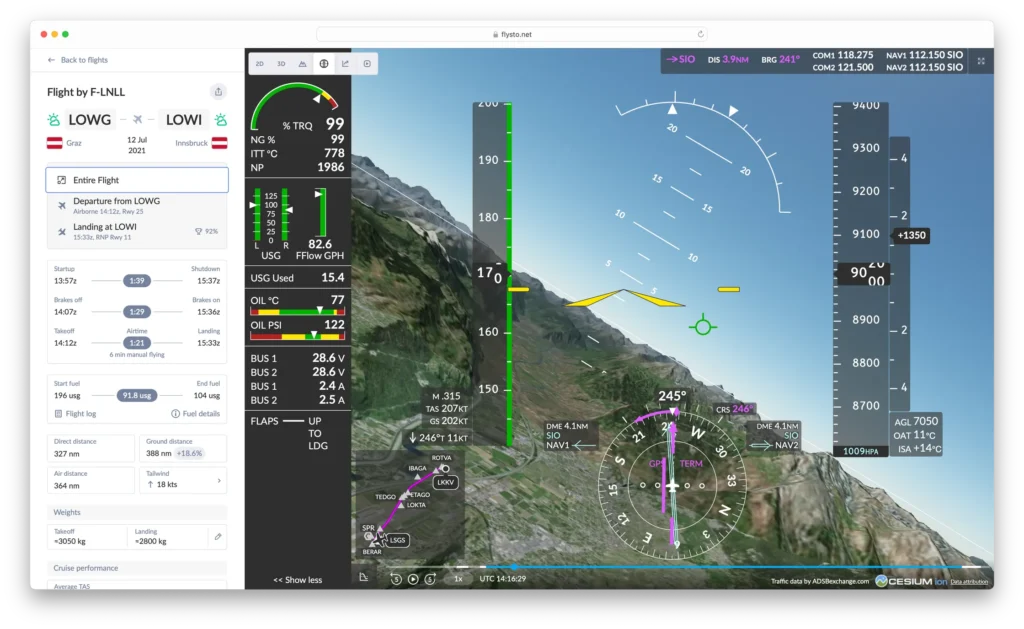Select the terrain profile view icon
The height and width of the screenshot is (629, 1024).
(302, 64)
